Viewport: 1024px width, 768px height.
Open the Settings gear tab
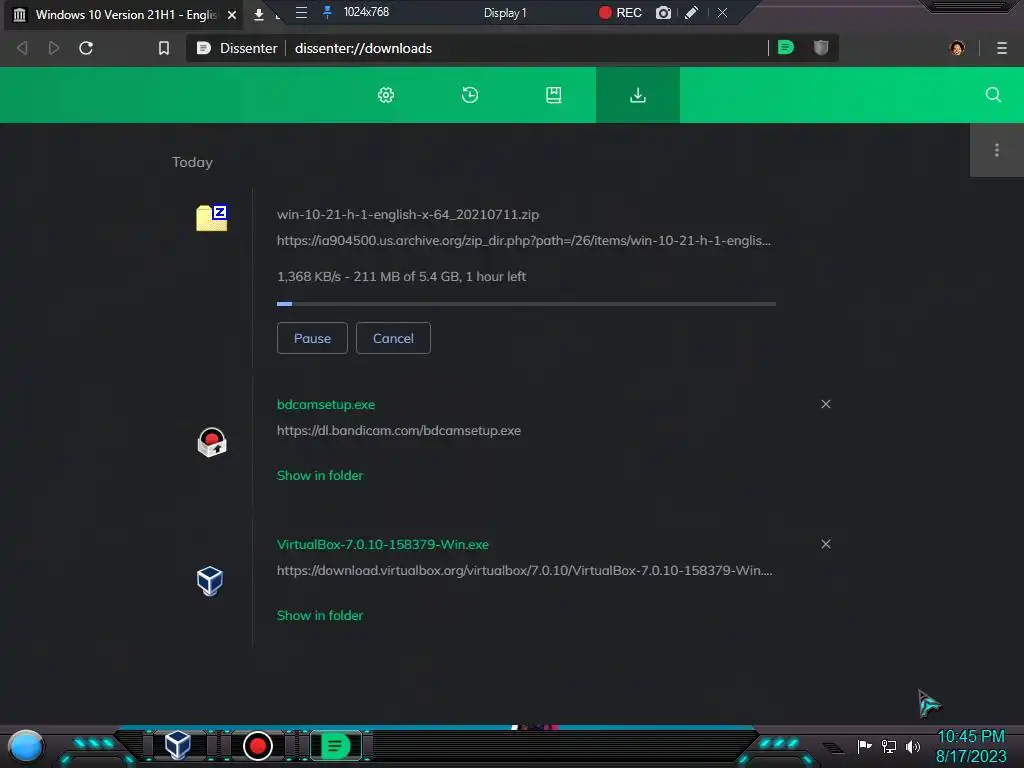click(386, 95)
